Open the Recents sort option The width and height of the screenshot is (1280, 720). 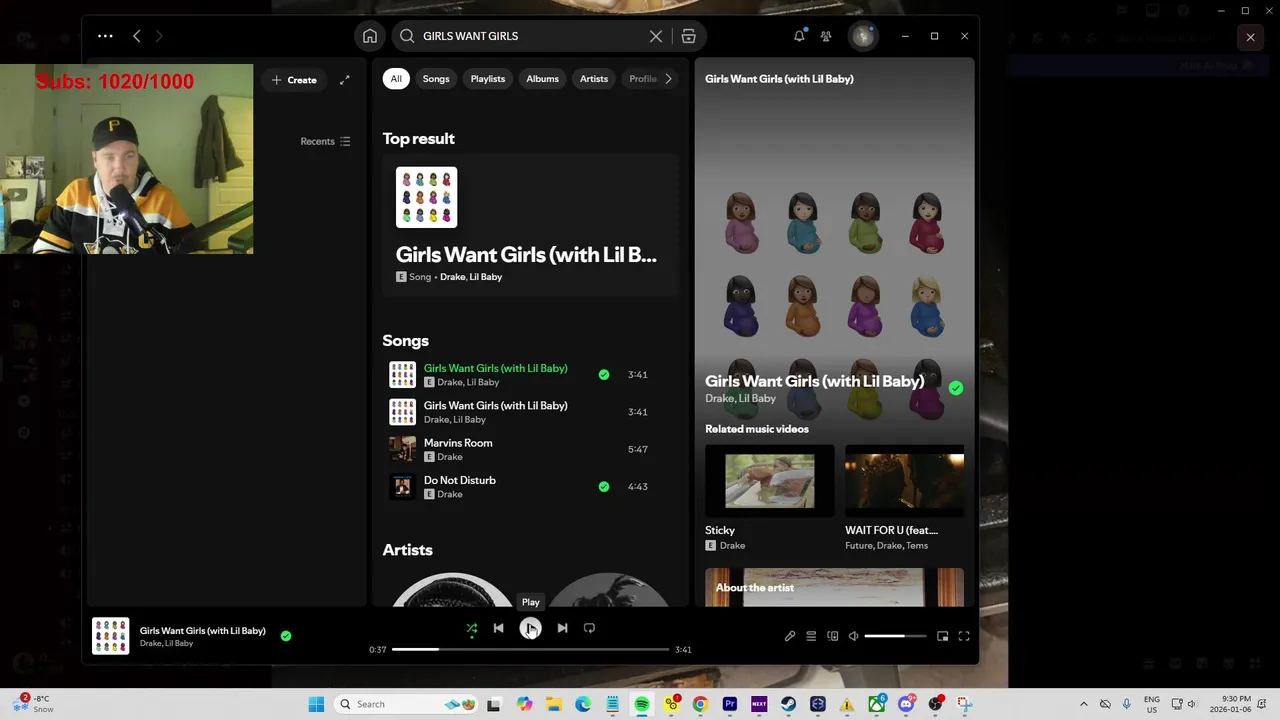(325, 141)
